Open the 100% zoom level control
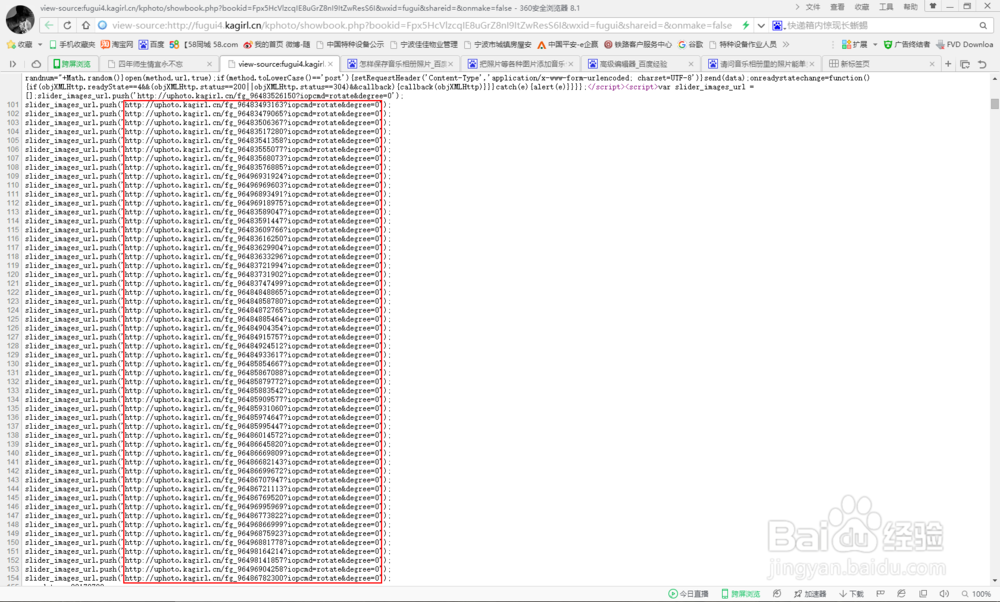This screenshot has height=602, width=1000. [x=976, y=594]
